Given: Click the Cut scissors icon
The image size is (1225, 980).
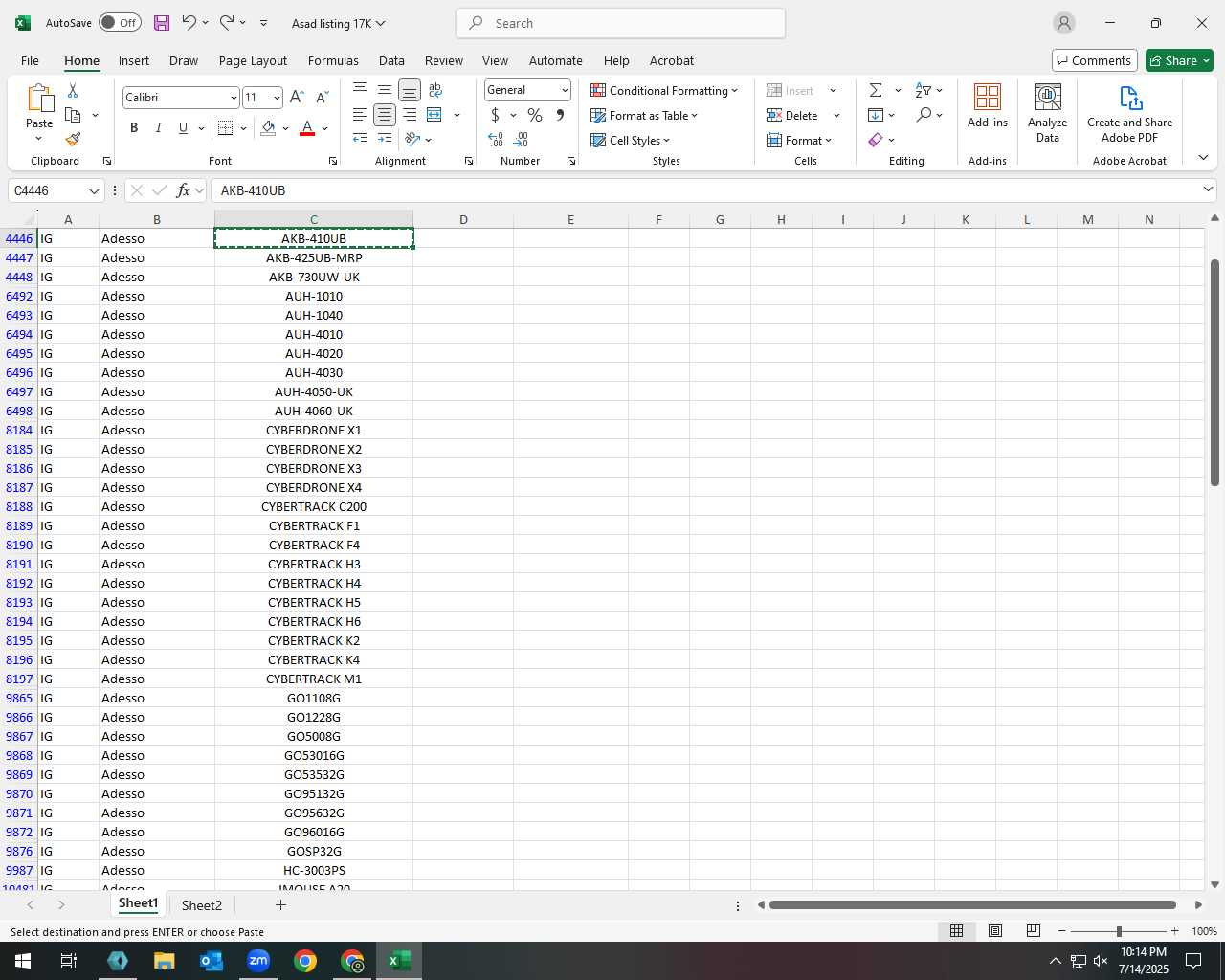Looking at the screenshot, I should coord(73,90).
